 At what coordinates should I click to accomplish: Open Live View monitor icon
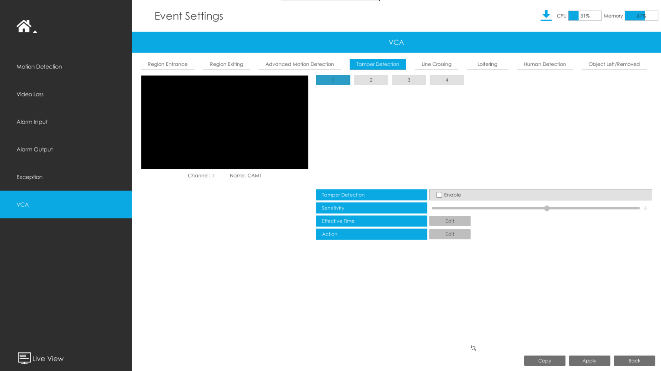(x=24, y=358)
